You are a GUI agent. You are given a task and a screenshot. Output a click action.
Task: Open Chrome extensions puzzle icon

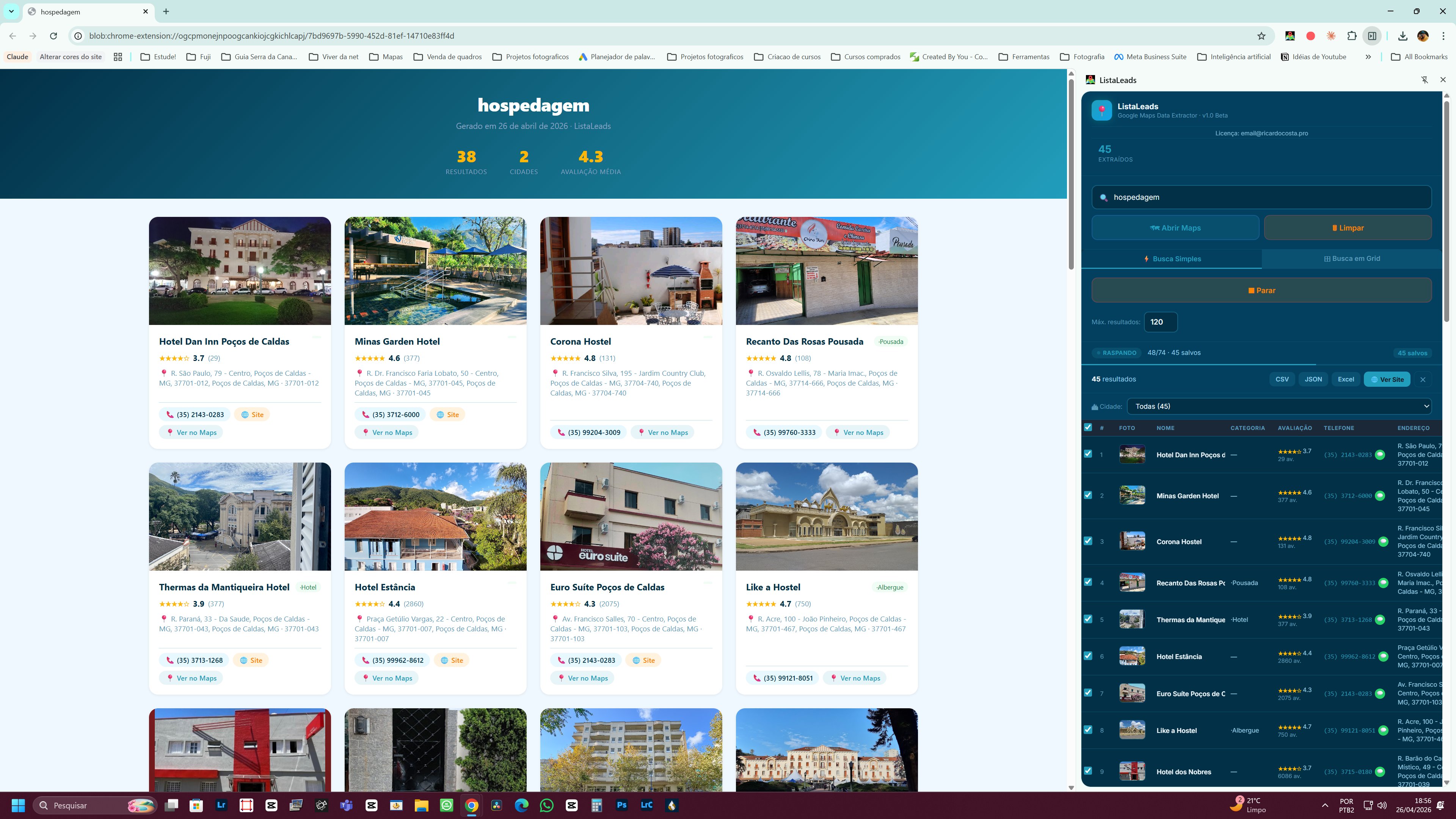click(x=1351, y=36)
